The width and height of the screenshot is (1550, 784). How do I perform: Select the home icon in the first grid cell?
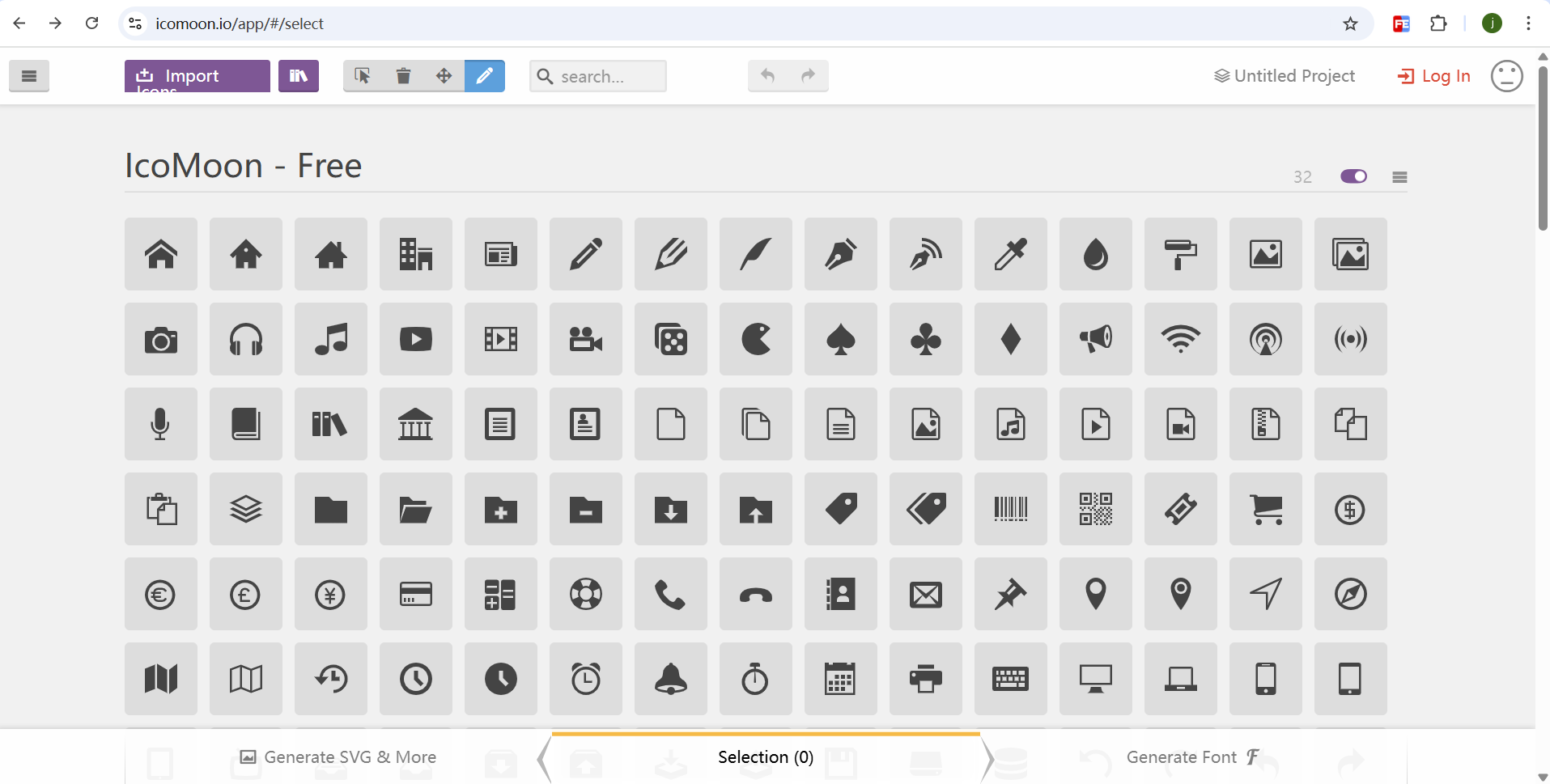click(x=161, y=254)
